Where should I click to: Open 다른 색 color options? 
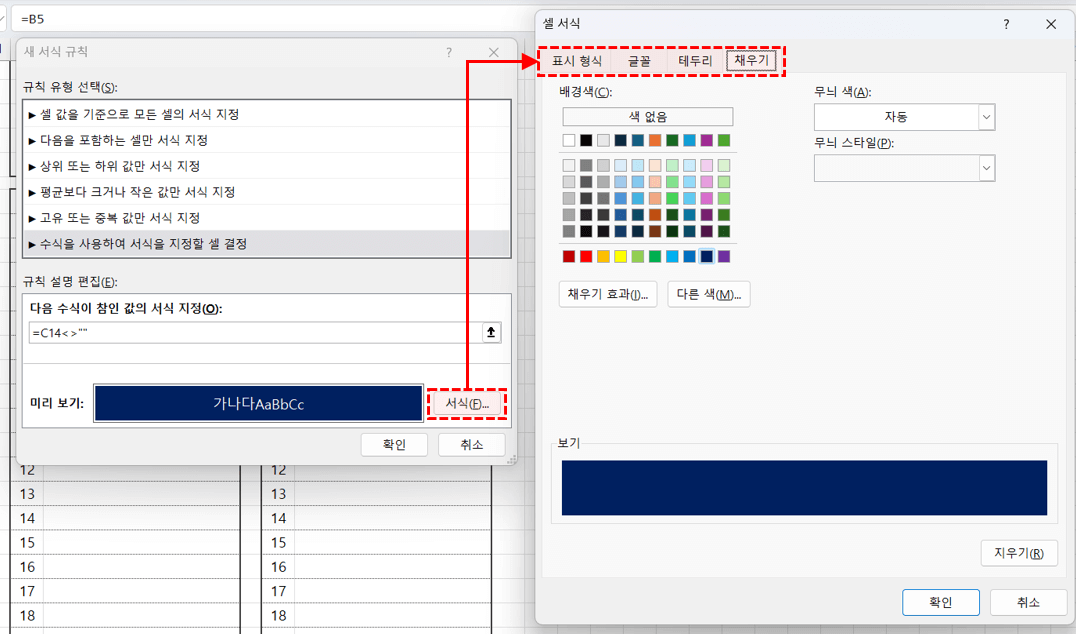coord(708,294)
